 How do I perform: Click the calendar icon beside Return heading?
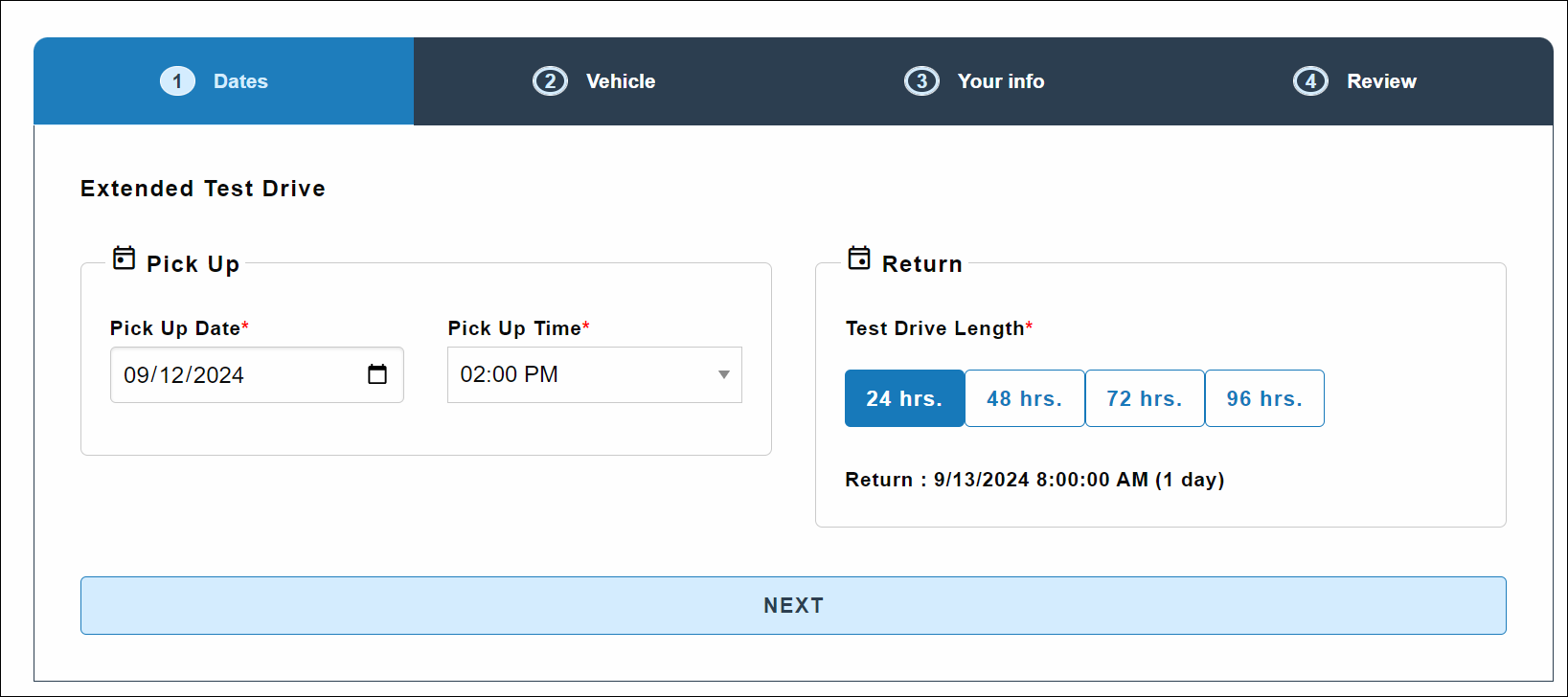(859, 259)
